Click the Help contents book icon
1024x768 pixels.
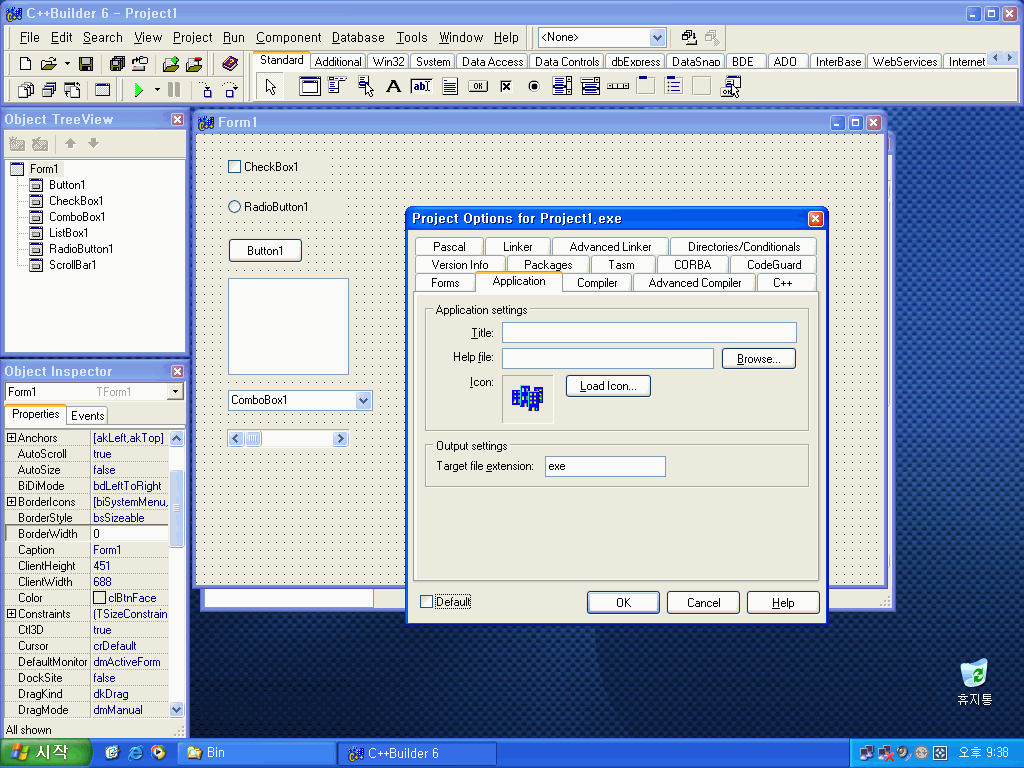(230, 64)
